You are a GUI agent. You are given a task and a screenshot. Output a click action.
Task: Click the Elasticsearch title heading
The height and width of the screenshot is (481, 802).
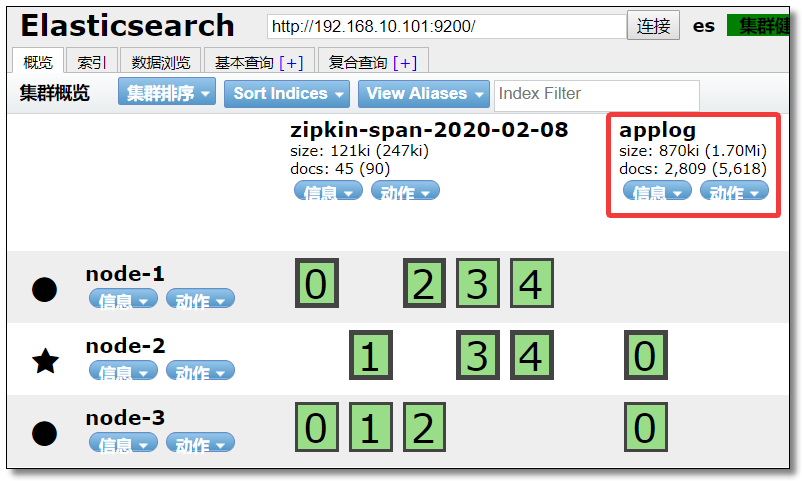coord(127,25)
